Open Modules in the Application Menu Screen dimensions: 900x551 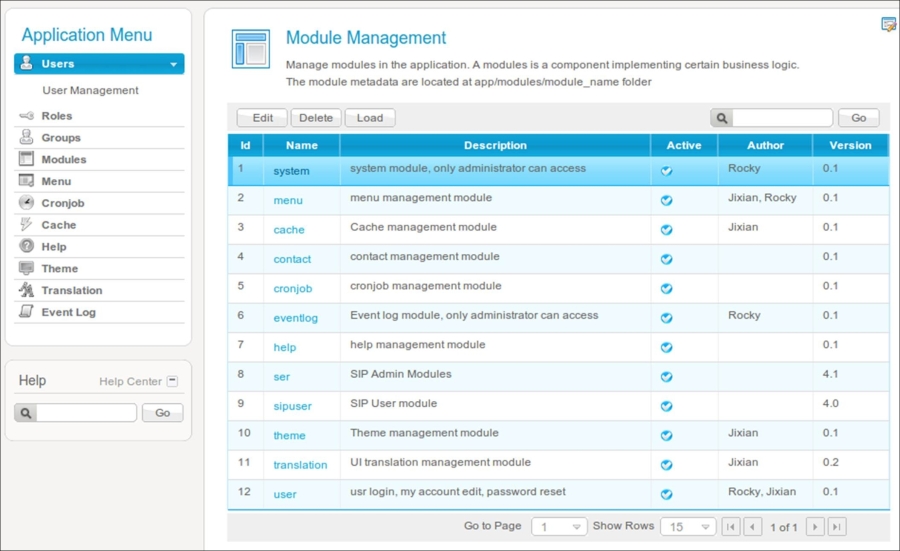63,160
